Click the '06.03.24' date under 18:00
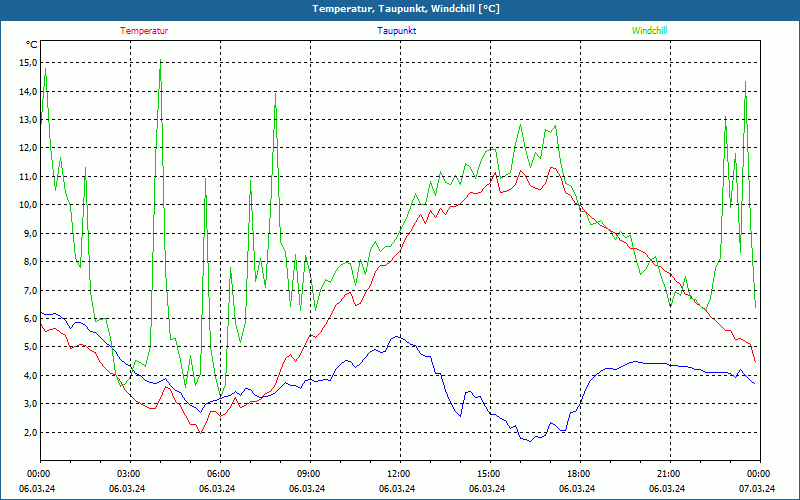This screenshot has height=500, width=800. (x=577, y=488)
